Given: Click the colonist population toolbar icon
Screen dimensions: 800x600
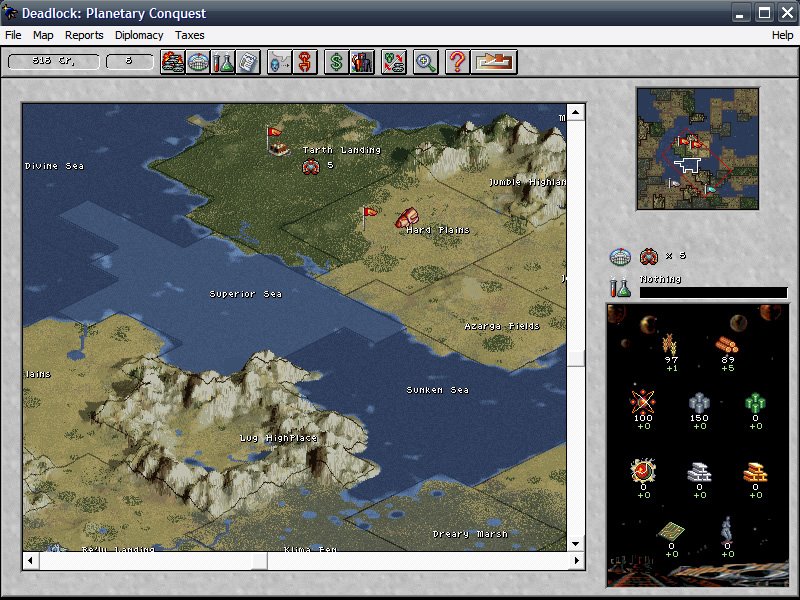Looking at the screenshot, I should point(362,62).
